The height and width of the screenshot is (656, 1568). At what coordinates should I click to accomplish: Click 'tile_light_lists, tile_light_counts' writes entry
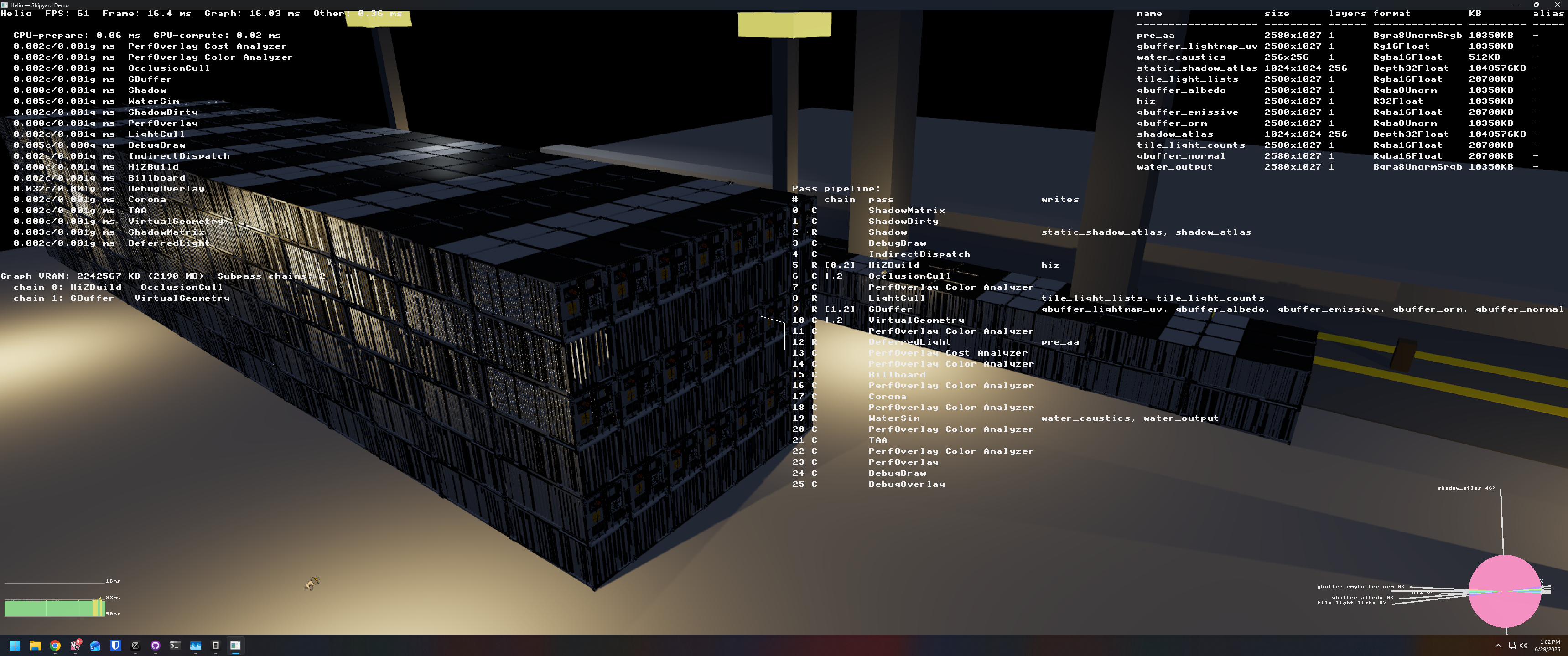pyautogui.click(x=1153, y=298)
